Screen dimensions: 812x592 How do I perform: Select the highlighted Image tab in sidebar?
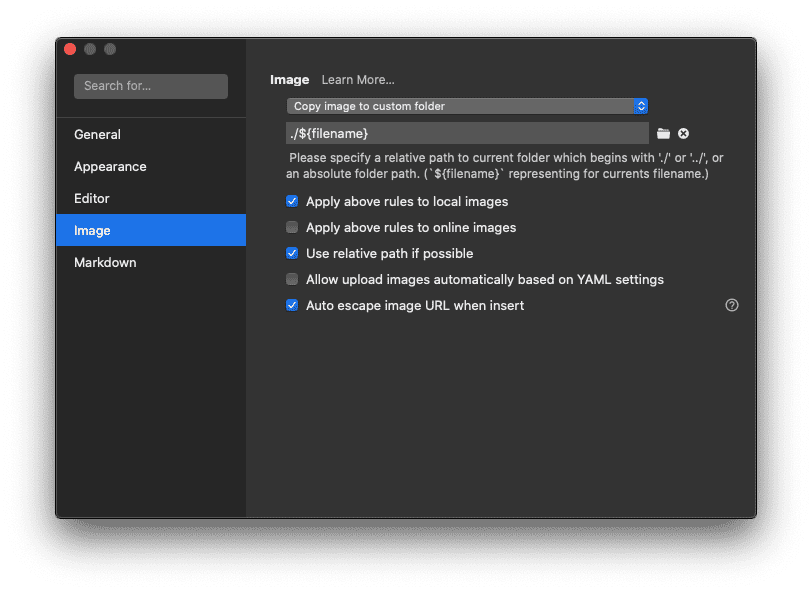(x=92, y=230)
